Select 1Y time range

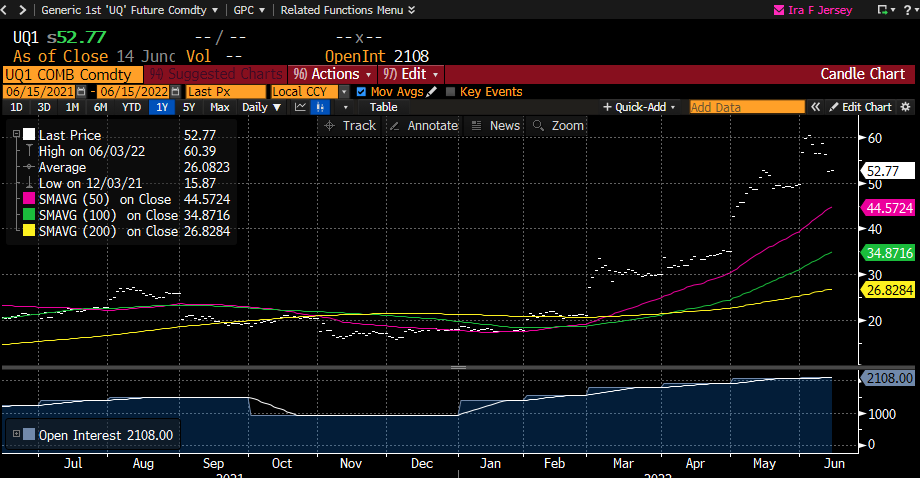click(x=162, y=107)
